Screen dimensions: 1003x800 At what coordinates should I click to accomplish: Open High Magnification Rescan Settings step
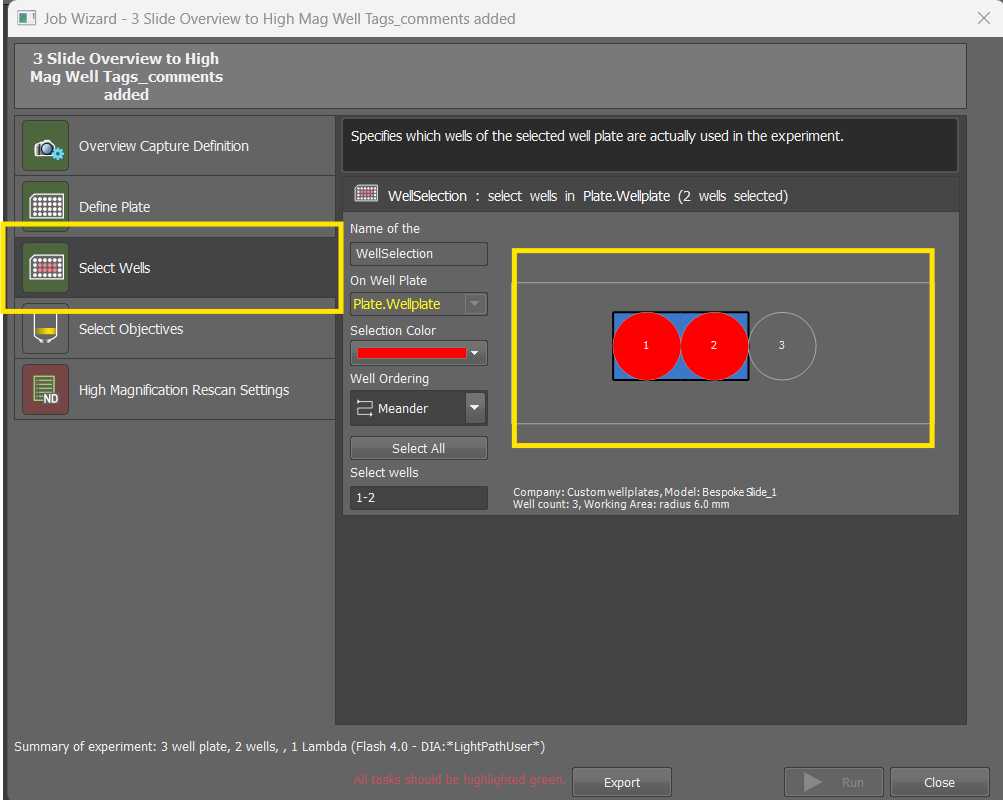click(x=184, y=390)
